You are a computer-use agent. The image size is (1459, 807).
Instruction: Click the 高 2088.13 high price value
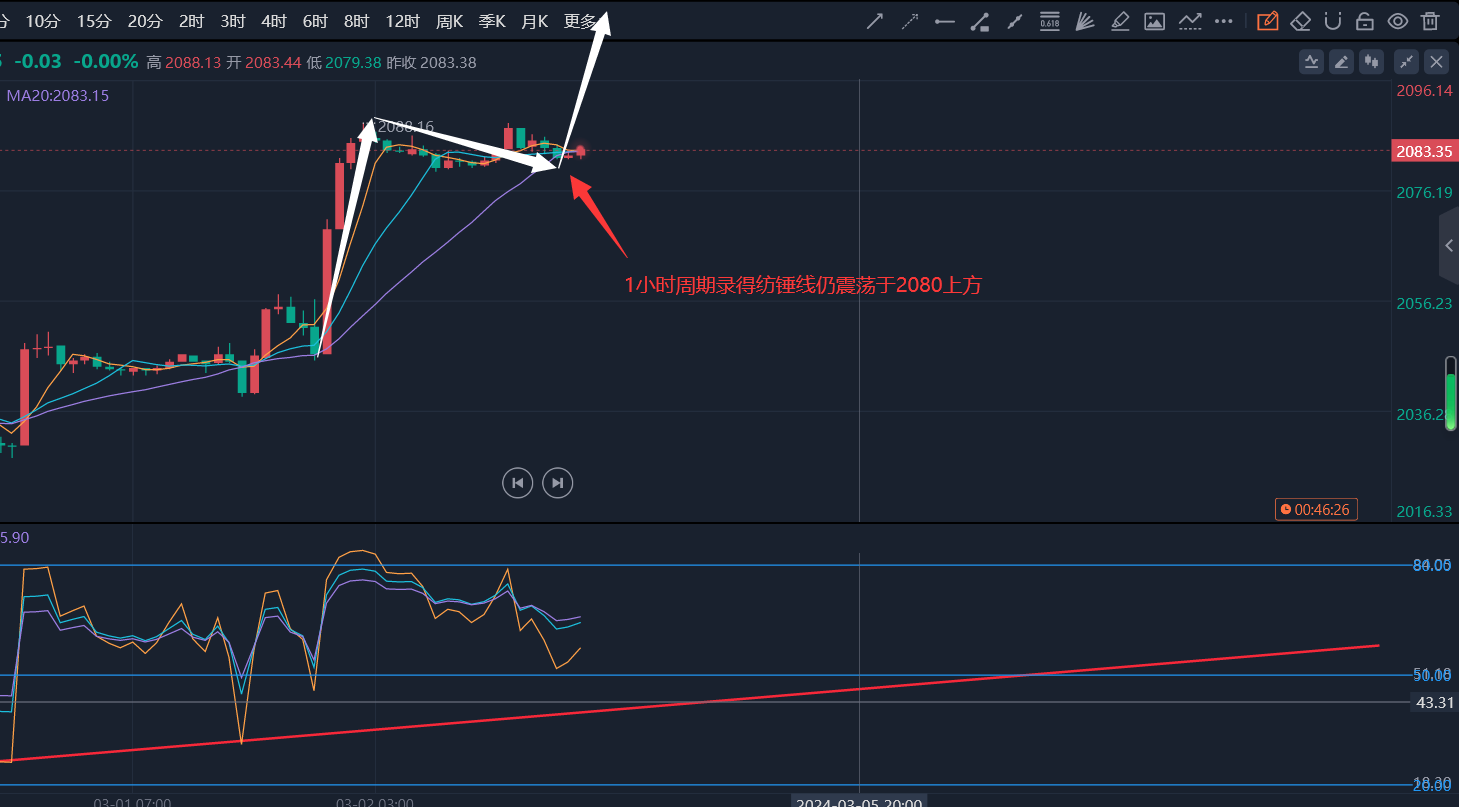[x=183, y=62]
